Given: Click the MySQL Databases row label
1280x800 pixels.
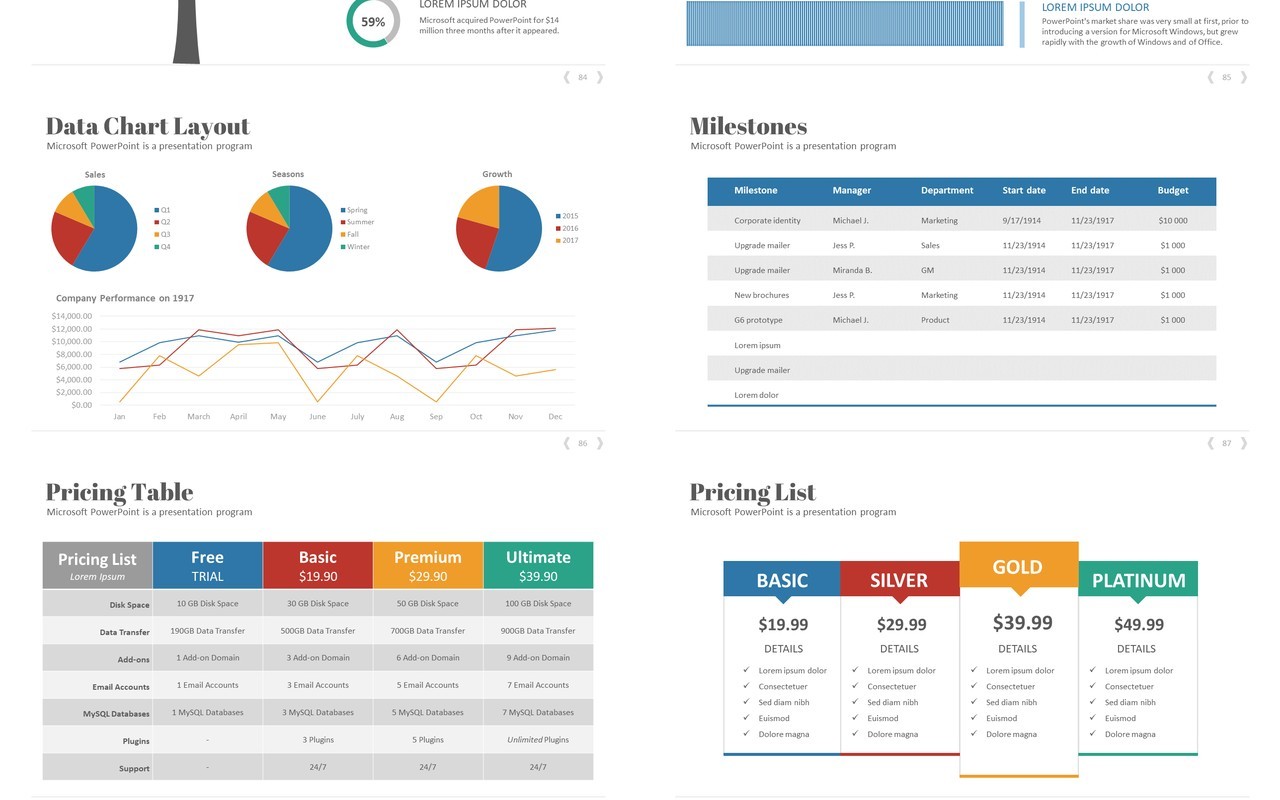Looking at the screenshot, I should pyautogui.click(x=116, y=714).
